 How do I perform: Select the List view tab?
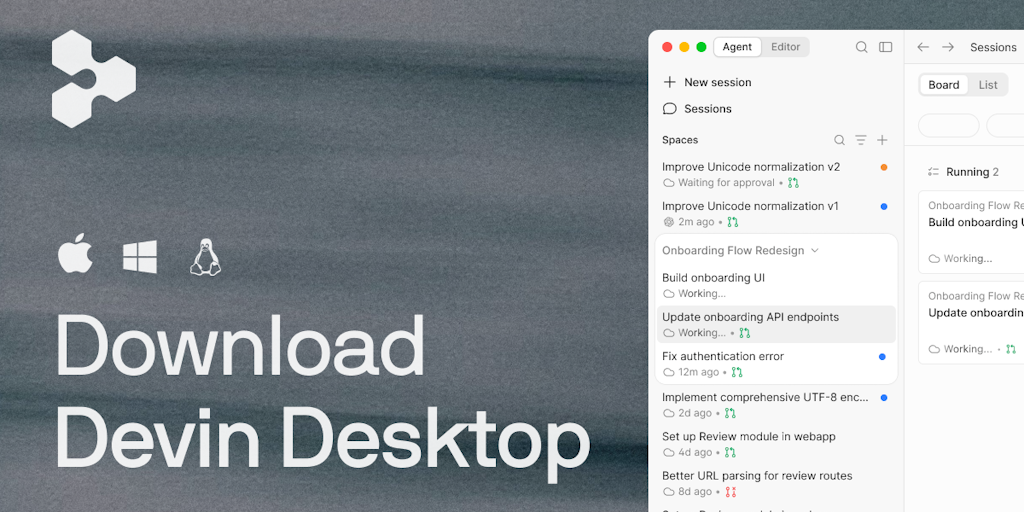987,85
